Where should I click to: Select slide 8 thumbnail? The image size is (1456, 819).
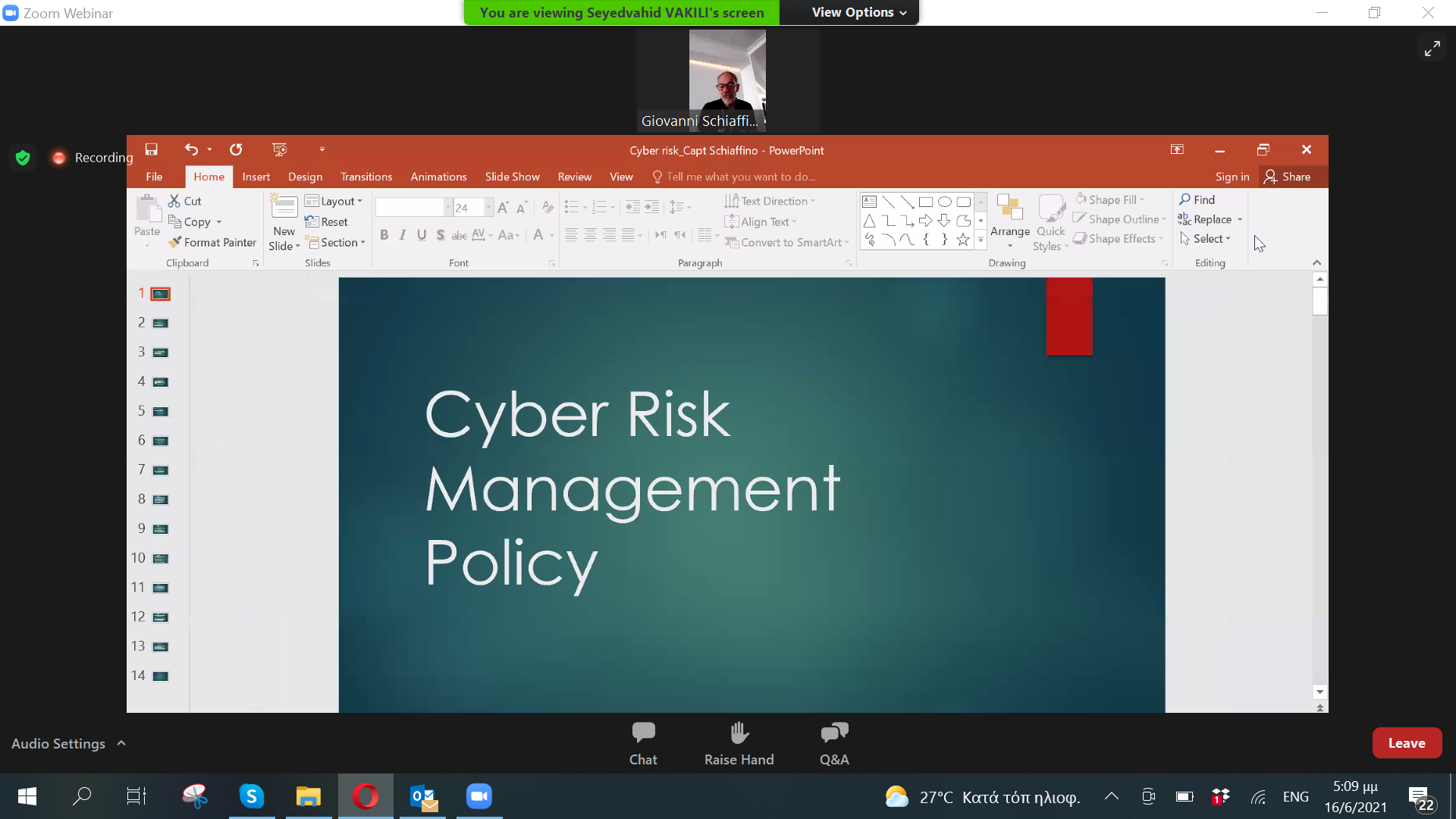[x=160, y=500]
